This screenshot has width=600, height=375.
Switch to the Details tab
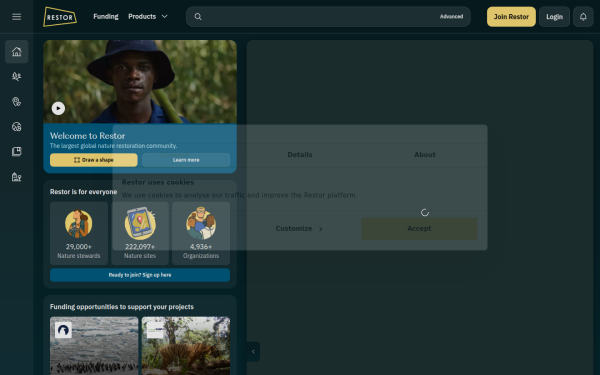coord(300,155)
